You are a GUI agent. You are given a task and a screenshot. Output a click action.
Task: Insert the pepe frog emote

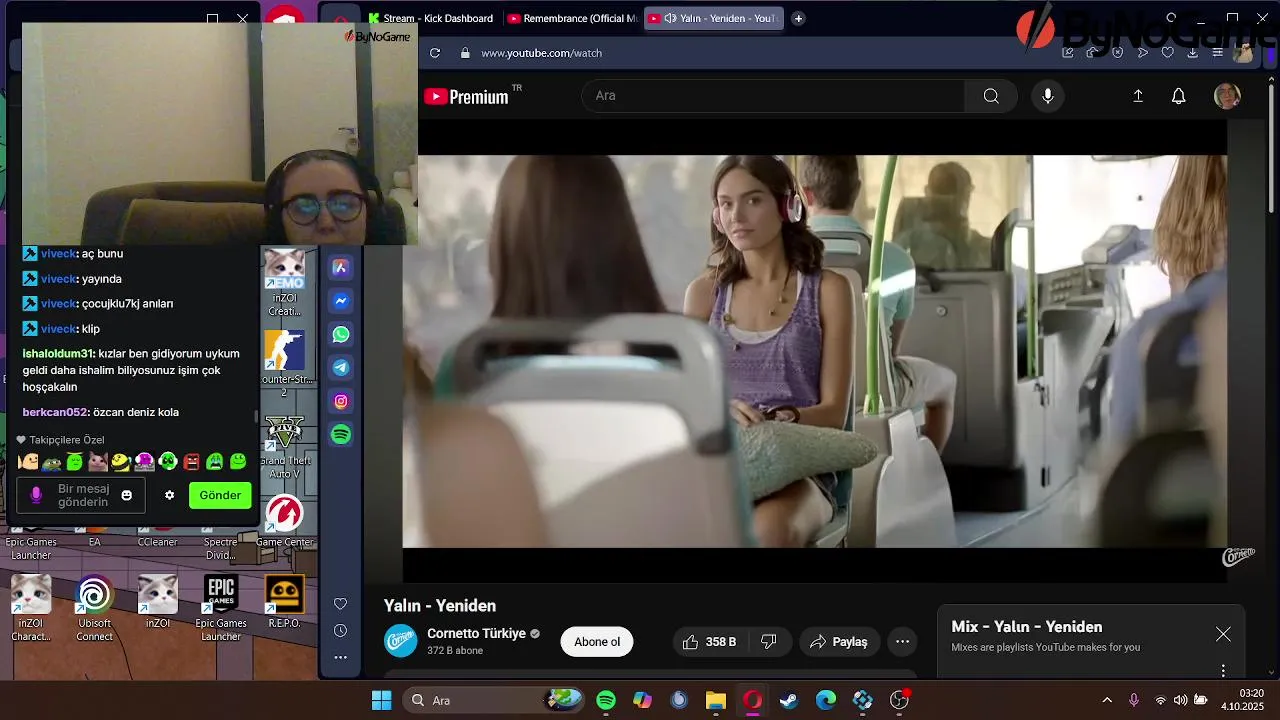click(x=51, y=462)
